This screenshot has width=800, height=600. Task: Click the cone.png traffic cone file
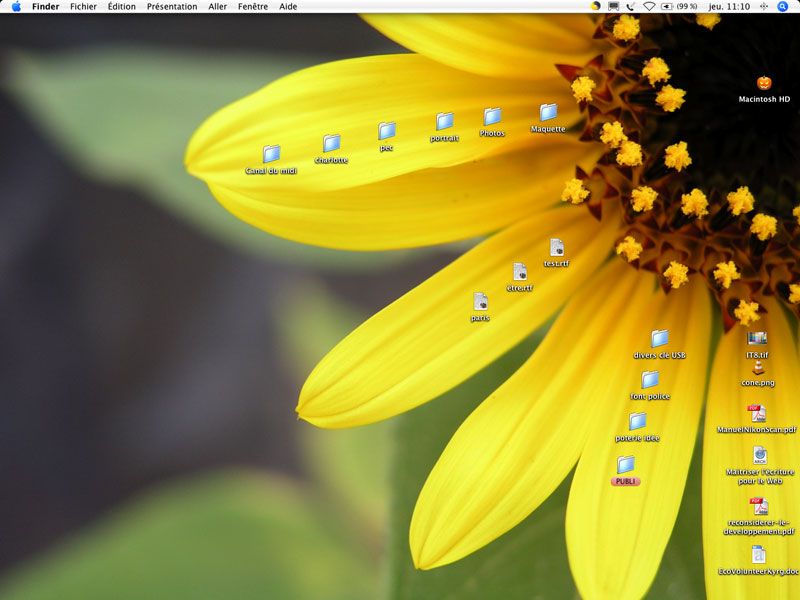click(758, 367)
